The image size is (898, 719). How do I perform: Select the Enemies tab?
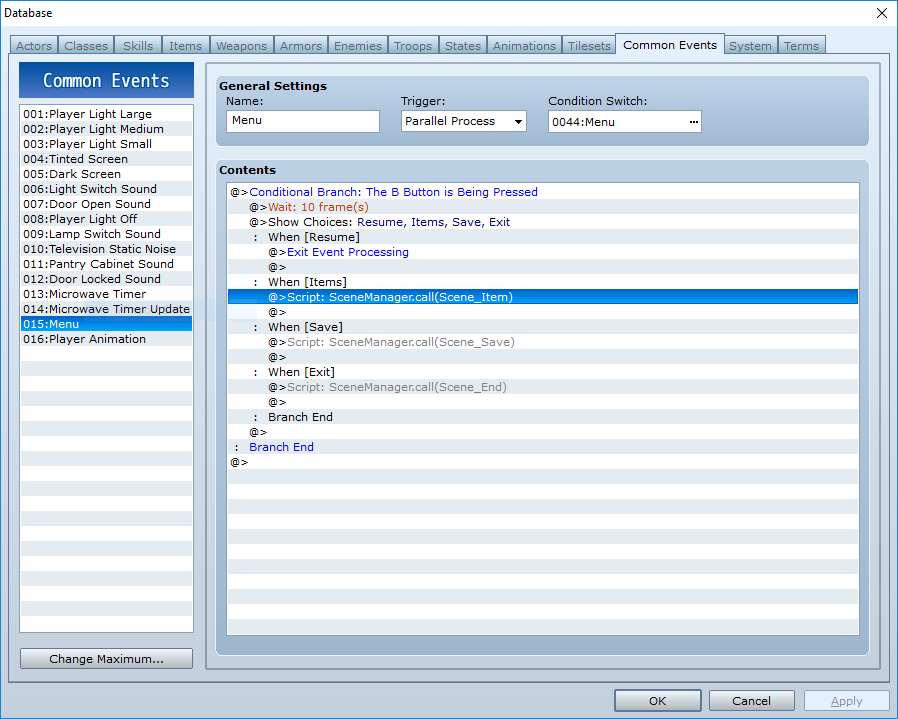point(358,46)
